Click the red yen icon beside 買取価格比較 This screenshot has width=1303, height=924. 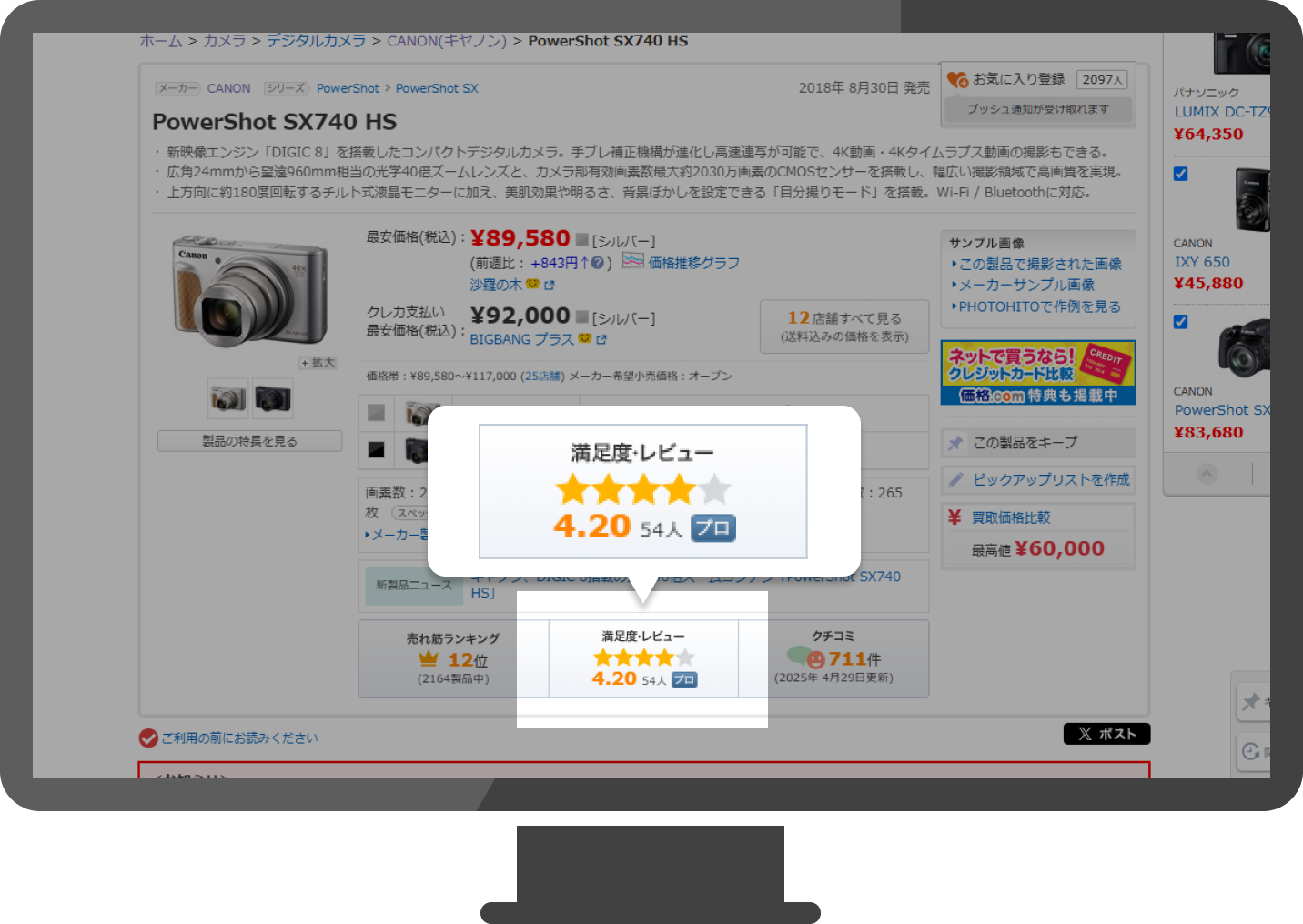[955, 517]
